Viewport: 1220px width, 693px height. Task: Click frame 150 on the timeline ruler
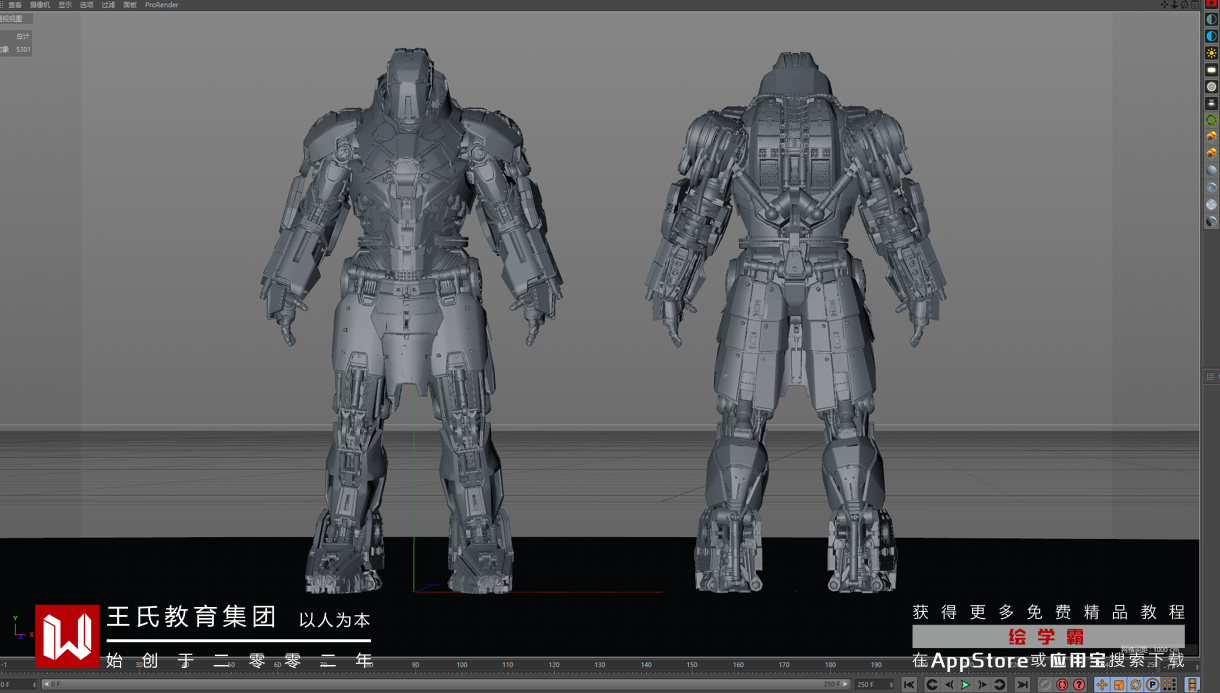pyautogui.click(x=692, y=665)
